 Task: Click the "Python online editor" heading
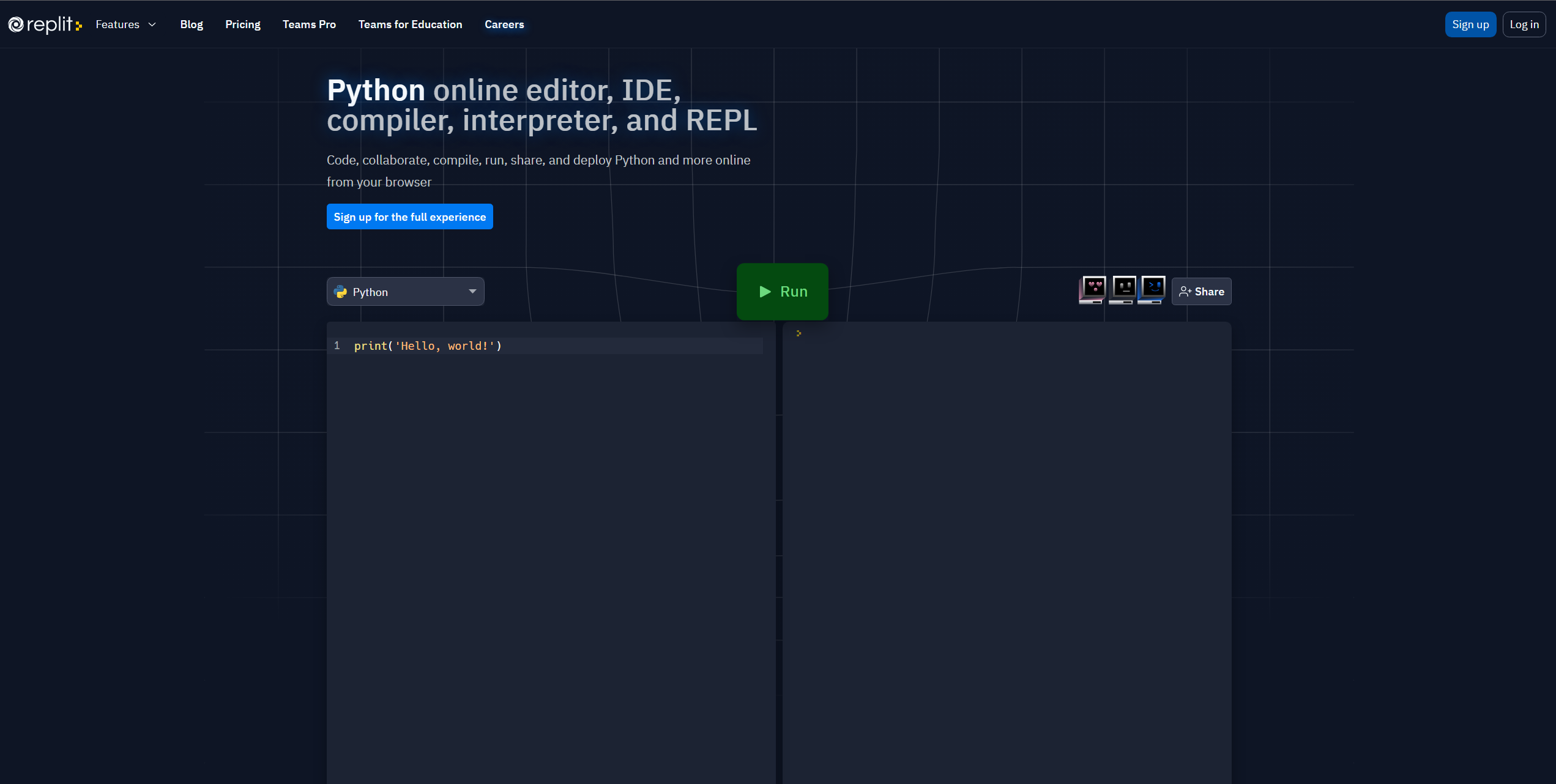tap(542, 105)
